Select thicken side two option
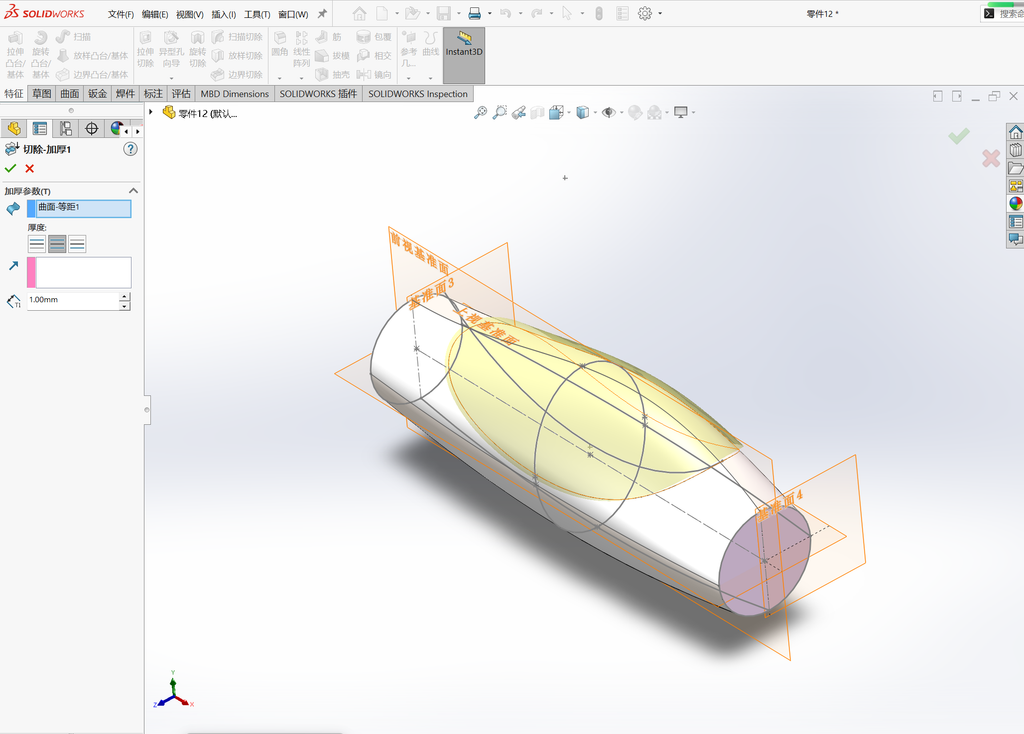Image resolution: width=1024 pixels, height=734 pixels. click(x=77, y=244)
